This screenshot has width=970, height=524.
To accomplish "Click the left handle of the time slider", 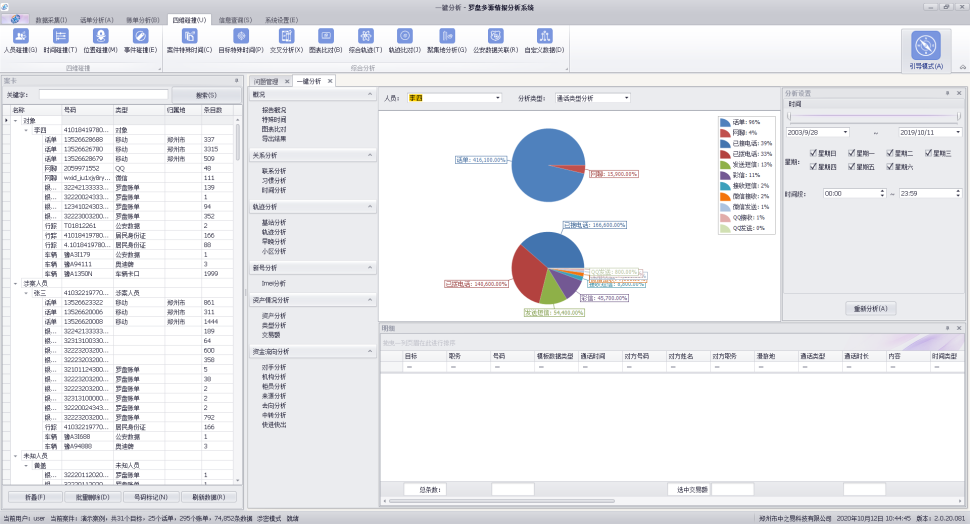I will [x=789, y=117].
